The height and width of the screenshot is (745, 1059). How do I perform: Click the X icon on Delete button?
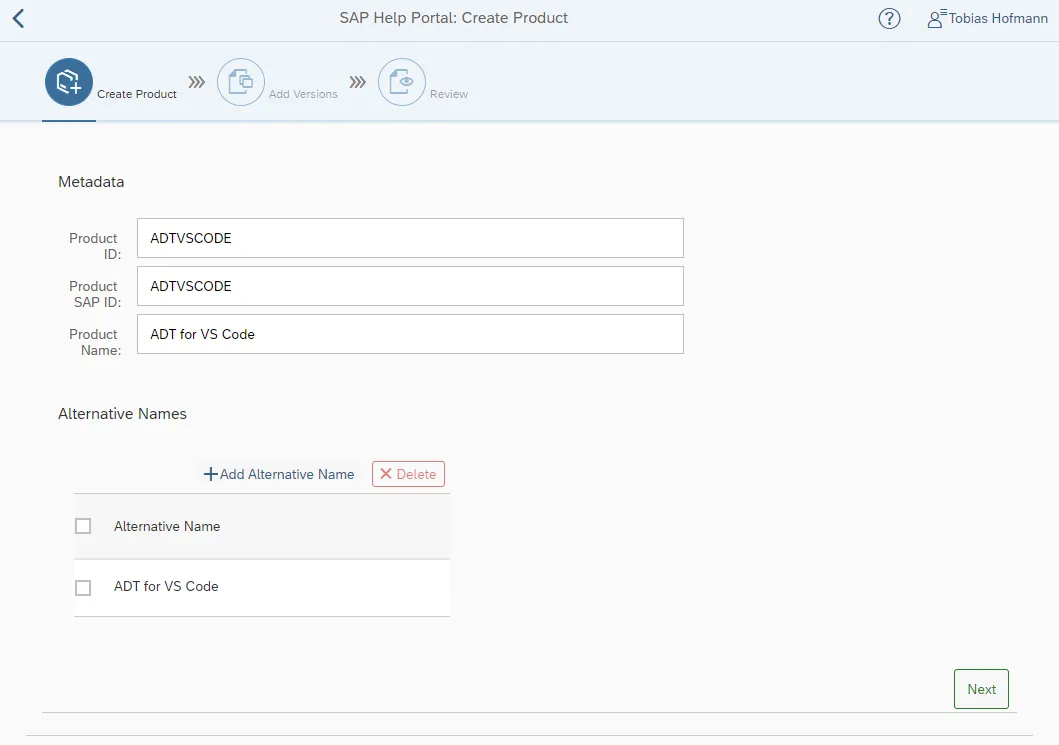coord(386,474)
